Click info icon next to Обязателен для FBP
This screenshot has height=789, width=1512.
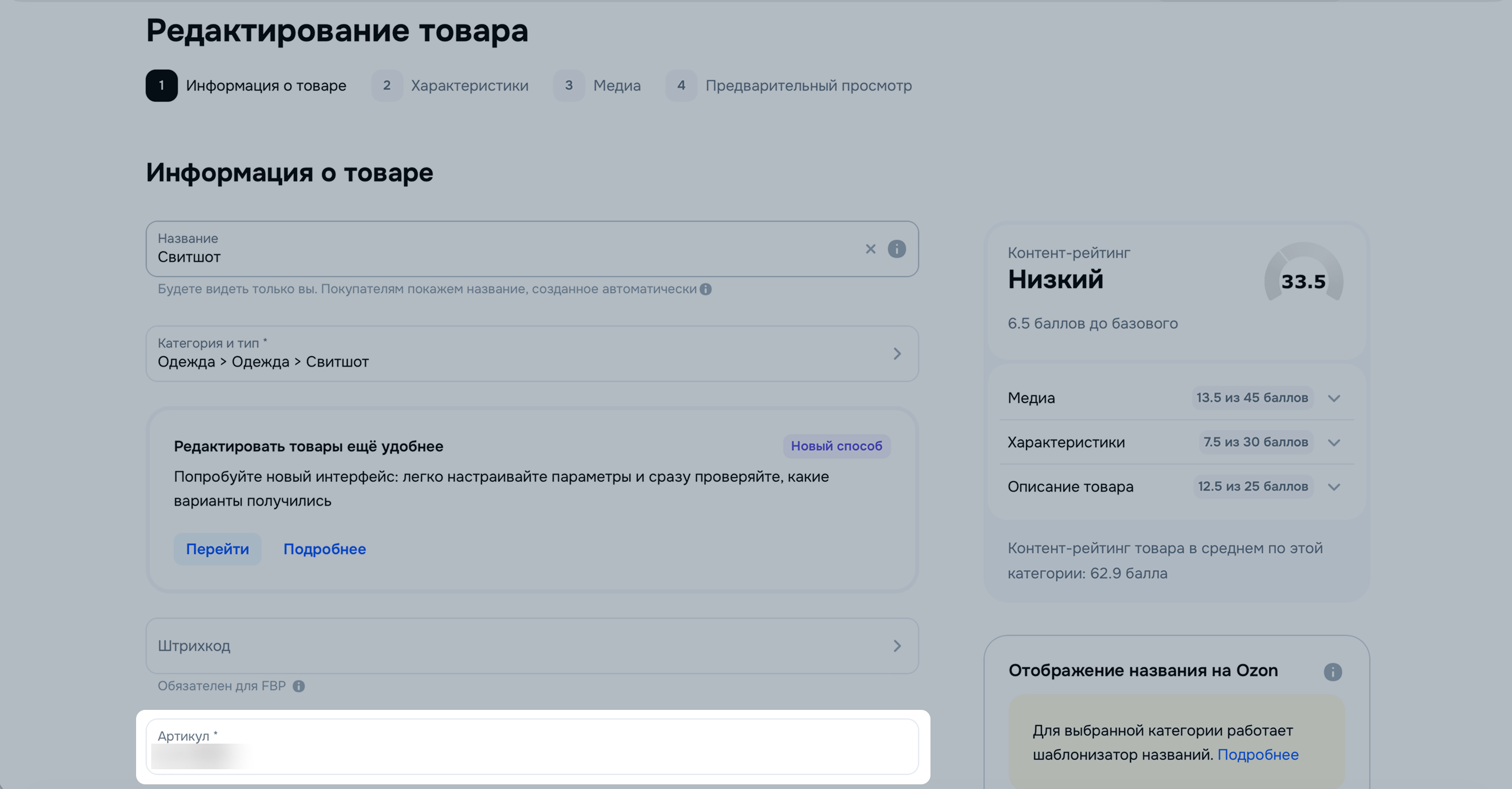pyautogui.click(x=299, y=686)
